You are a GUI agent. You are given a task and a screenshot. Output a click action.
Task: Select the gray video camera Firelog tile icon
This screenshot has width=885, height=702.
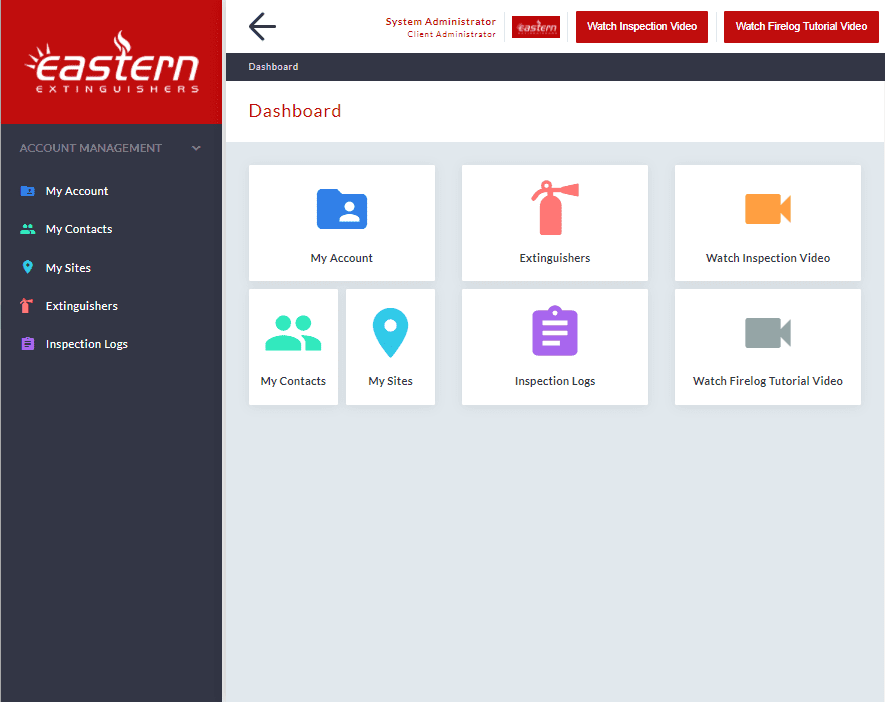tap(767, 333)
